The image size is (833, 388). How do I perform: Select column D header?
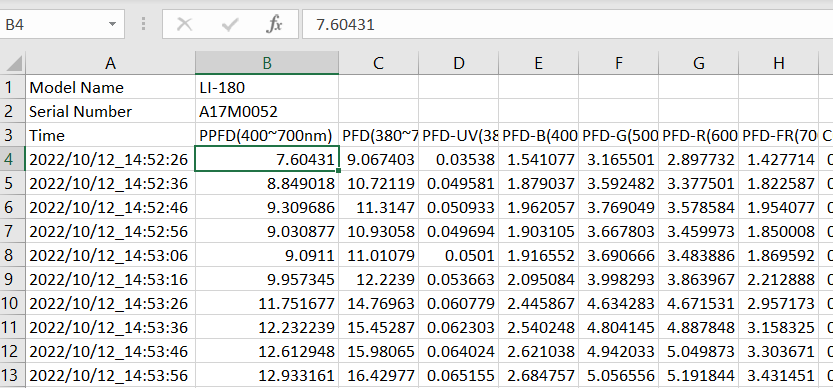coord(458,63)
